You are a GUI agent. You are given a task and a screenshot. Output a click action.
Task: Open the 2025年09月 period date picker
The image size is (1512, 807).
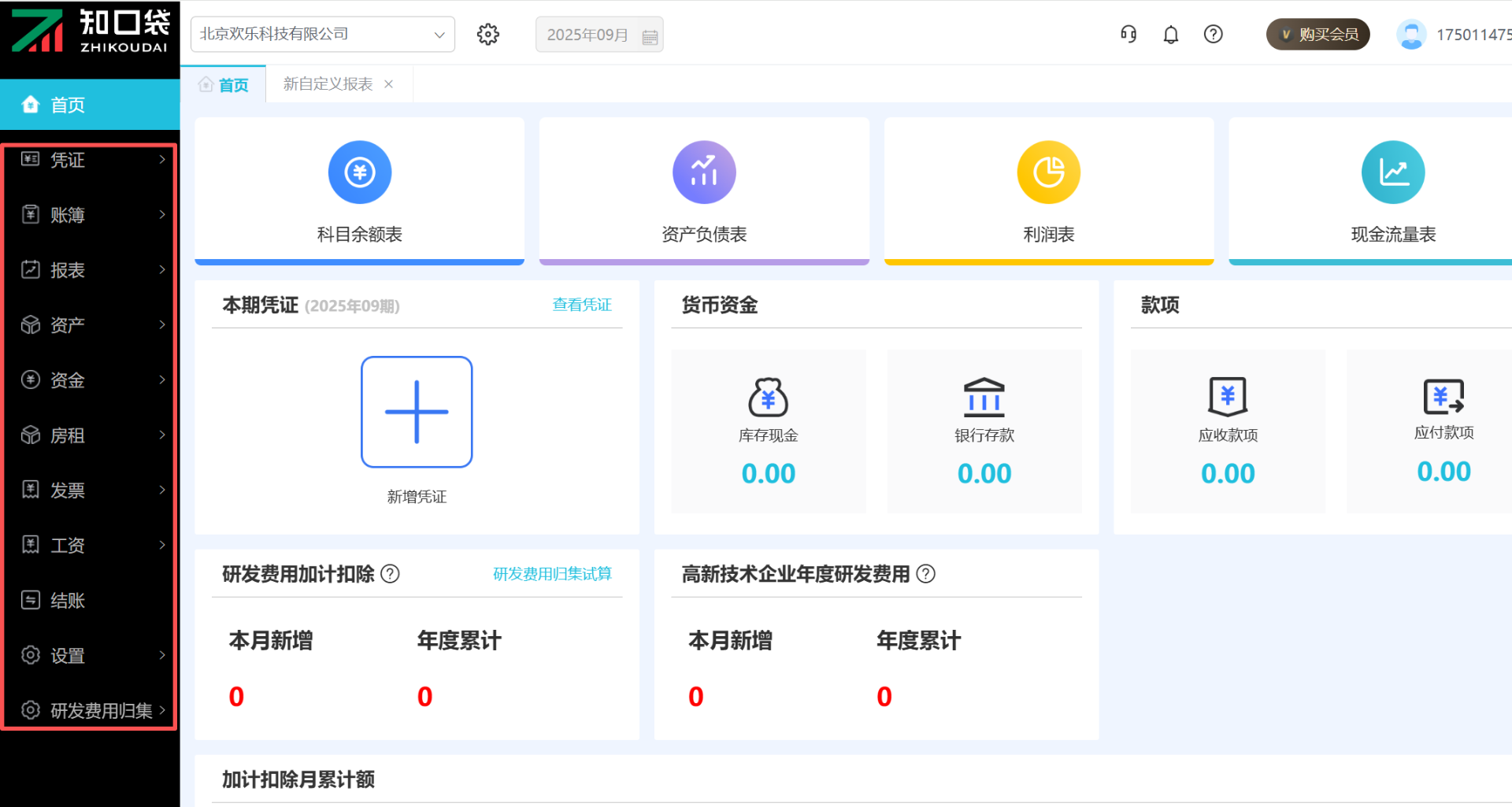pyautogui.click(x=599, y=35)
